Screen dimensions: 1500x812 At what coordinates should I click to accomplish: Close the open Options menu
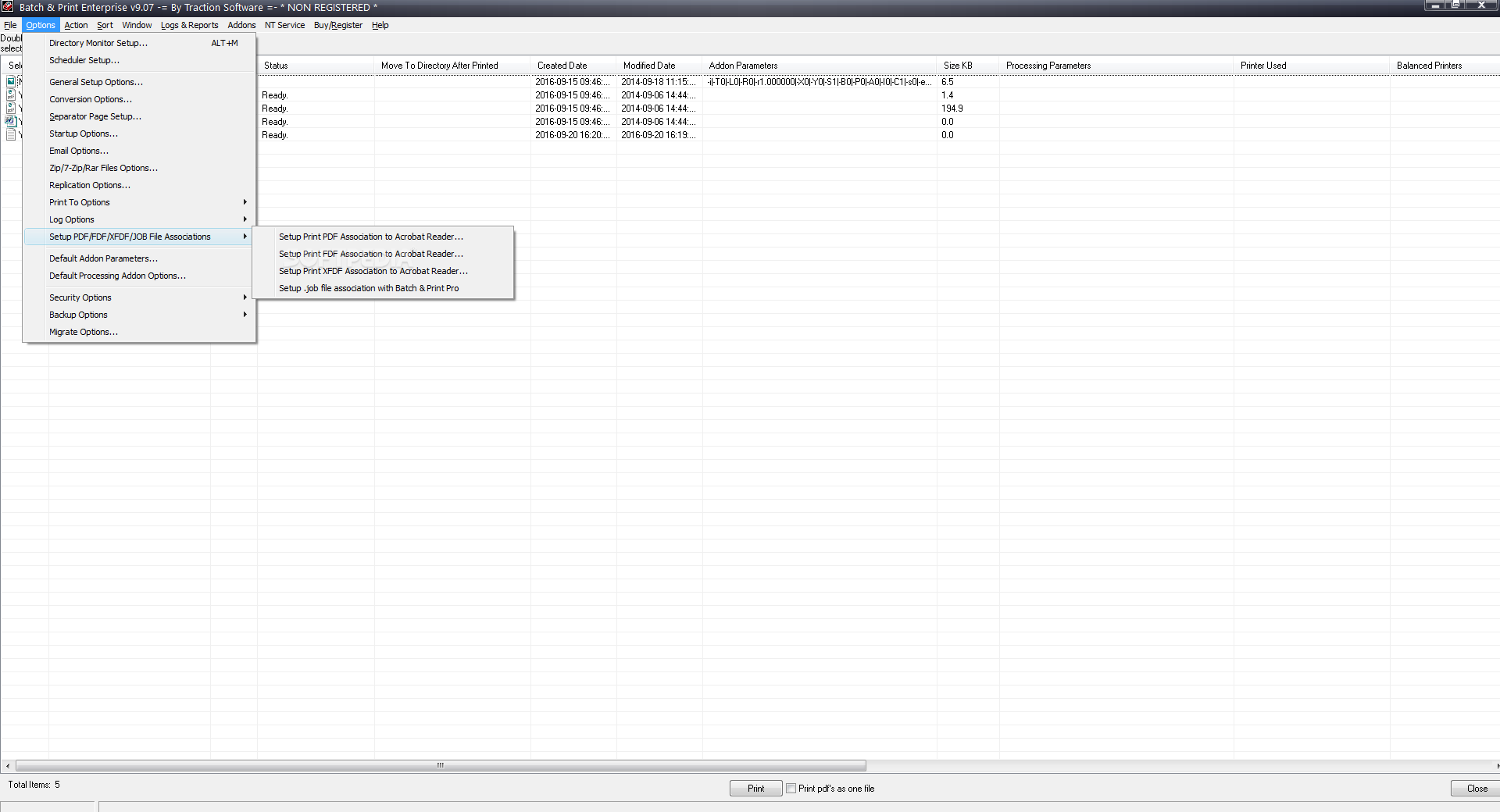[40, 25]
